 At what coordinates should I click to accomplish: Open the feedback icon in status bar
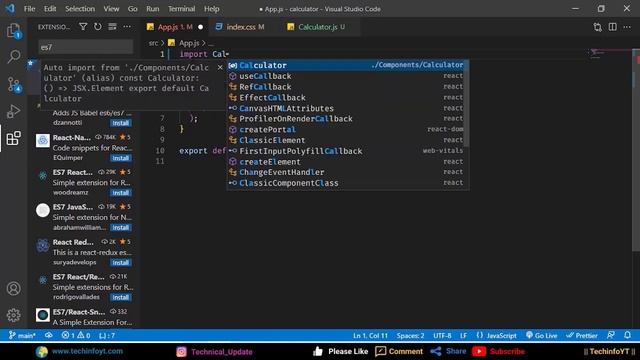pyautogui.click(x=611, y=335)
